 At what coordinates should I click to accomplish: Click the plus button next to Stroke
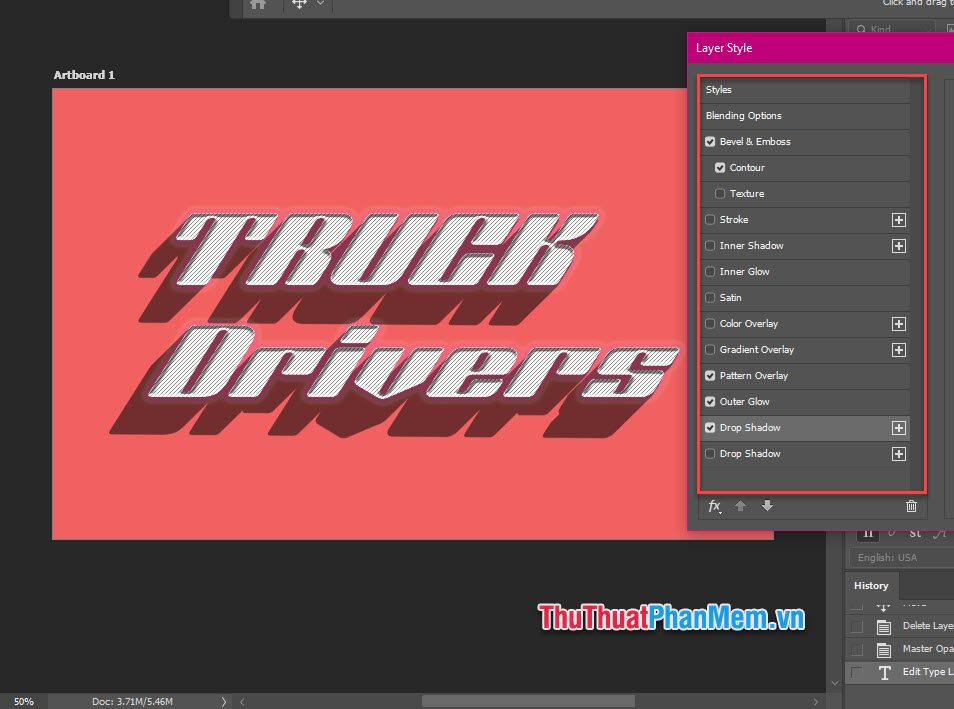pyautogui.click(x=898, y=220)
